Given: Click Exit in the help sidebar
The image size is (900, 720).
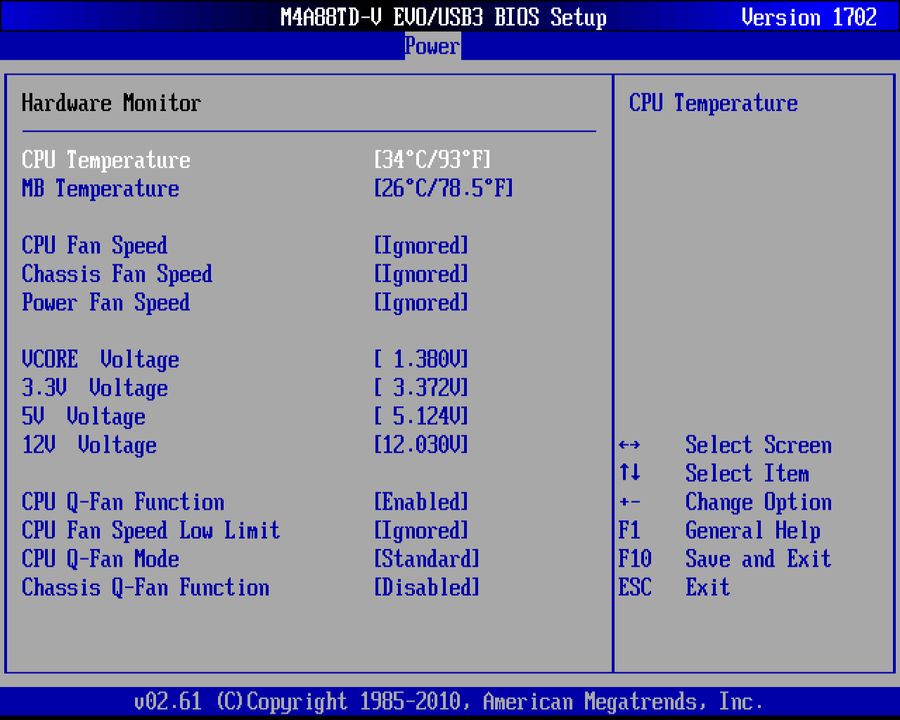Looking at the screenshot, I should click(x=707, y=588).
